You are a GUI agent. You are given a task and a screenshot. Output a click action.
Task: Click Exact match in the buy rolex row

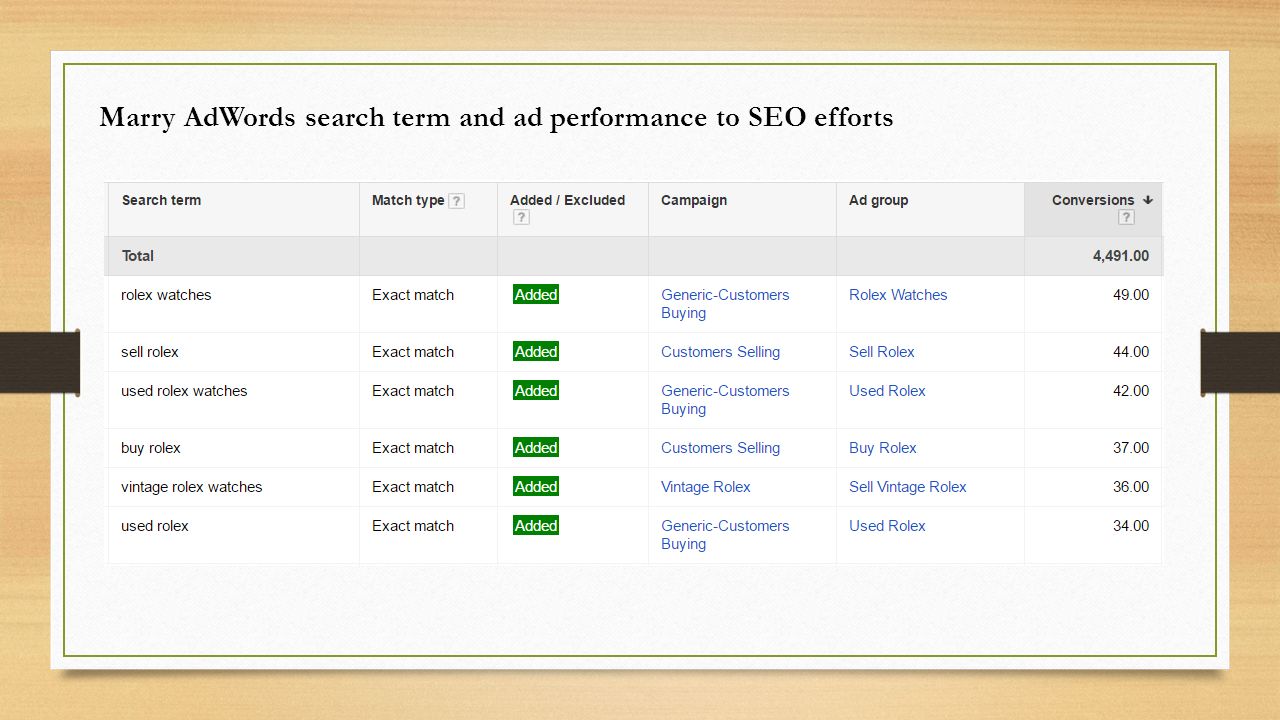(413, 448)
